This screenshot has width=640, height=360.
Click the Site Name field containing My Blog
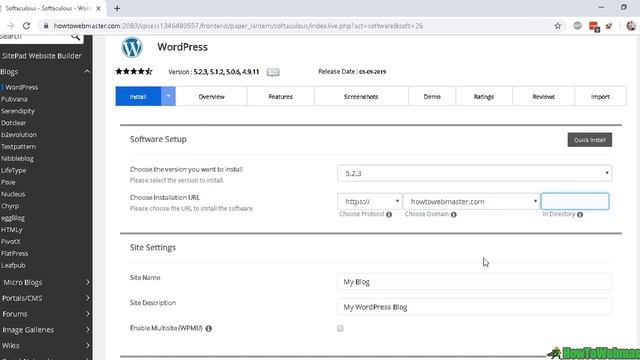pyautogui.click(x=474, y=282)
